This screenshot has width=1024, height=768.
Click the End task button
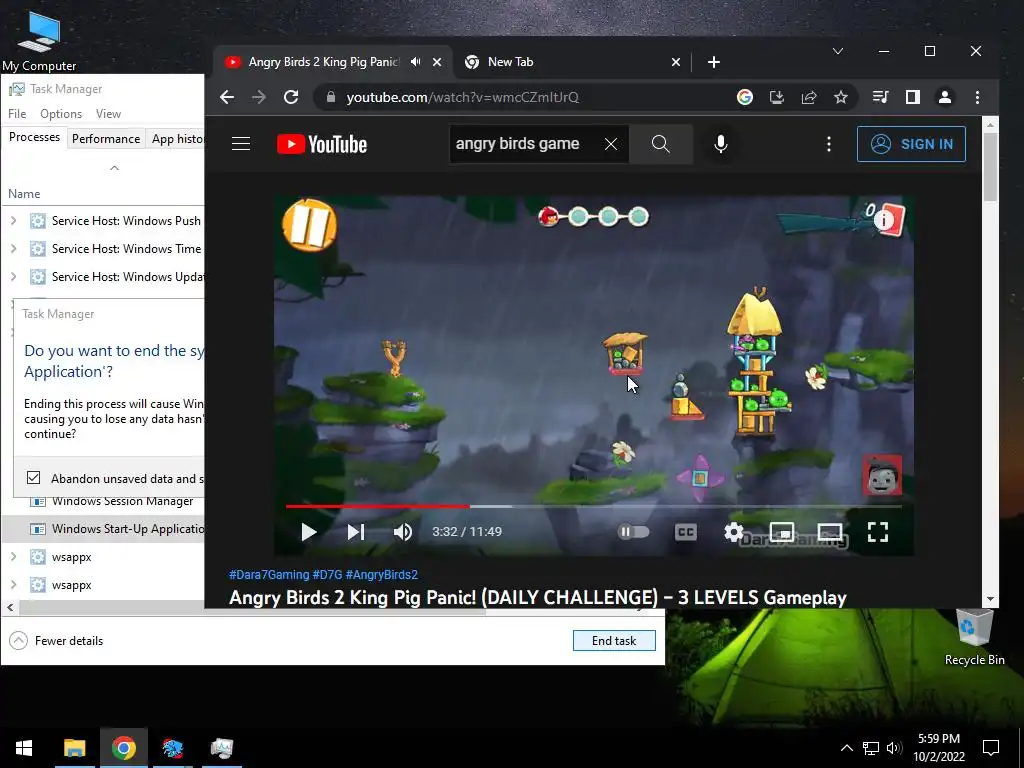pos(614,641)
